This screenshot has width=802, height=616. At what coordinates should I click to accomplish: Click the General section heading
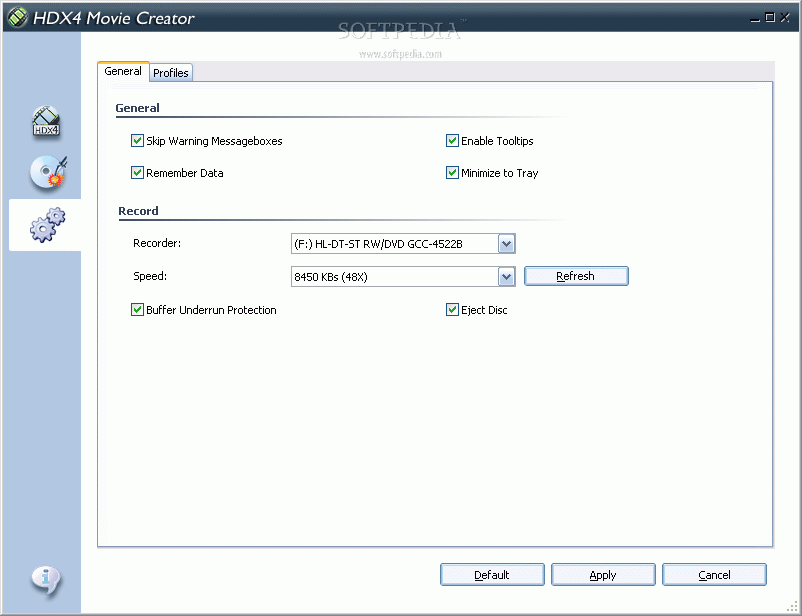point(137,108)
